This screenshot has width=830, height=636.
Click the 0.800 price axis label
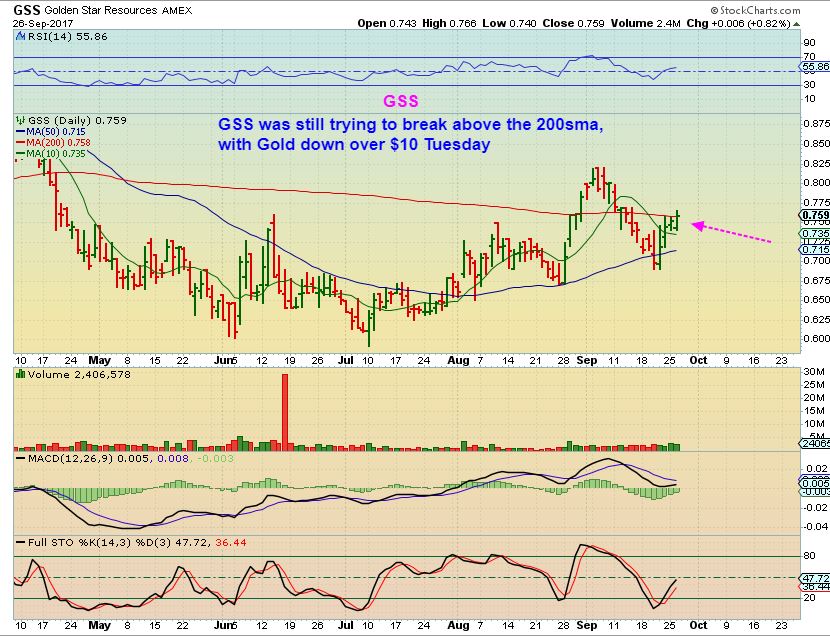tap(816, 182)
